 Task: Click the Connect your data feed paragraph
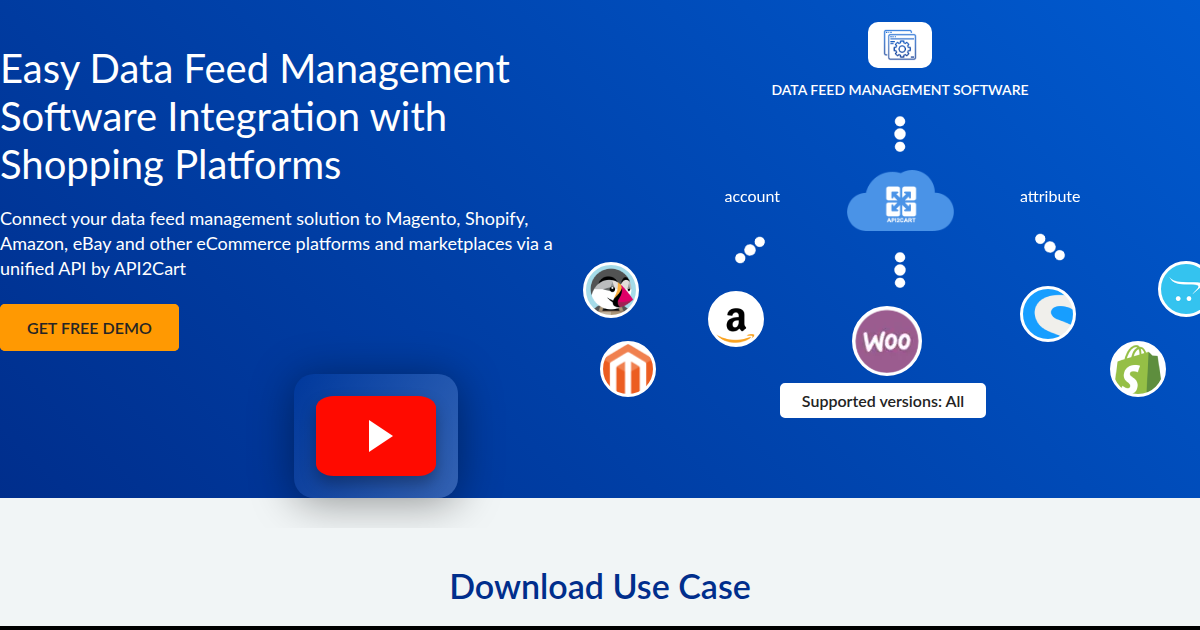(276, 243)
